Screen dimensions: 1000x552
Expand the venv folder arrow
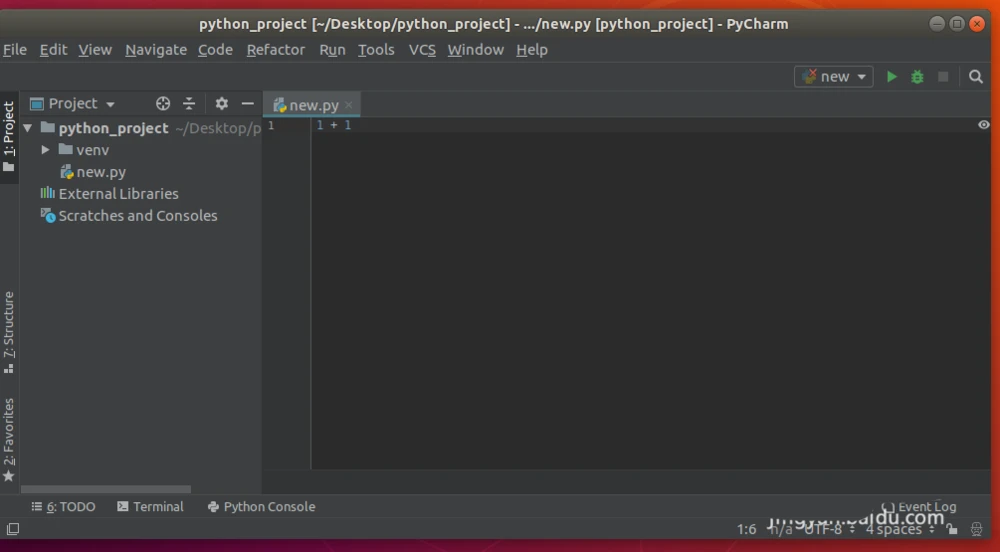coord(46,150)
